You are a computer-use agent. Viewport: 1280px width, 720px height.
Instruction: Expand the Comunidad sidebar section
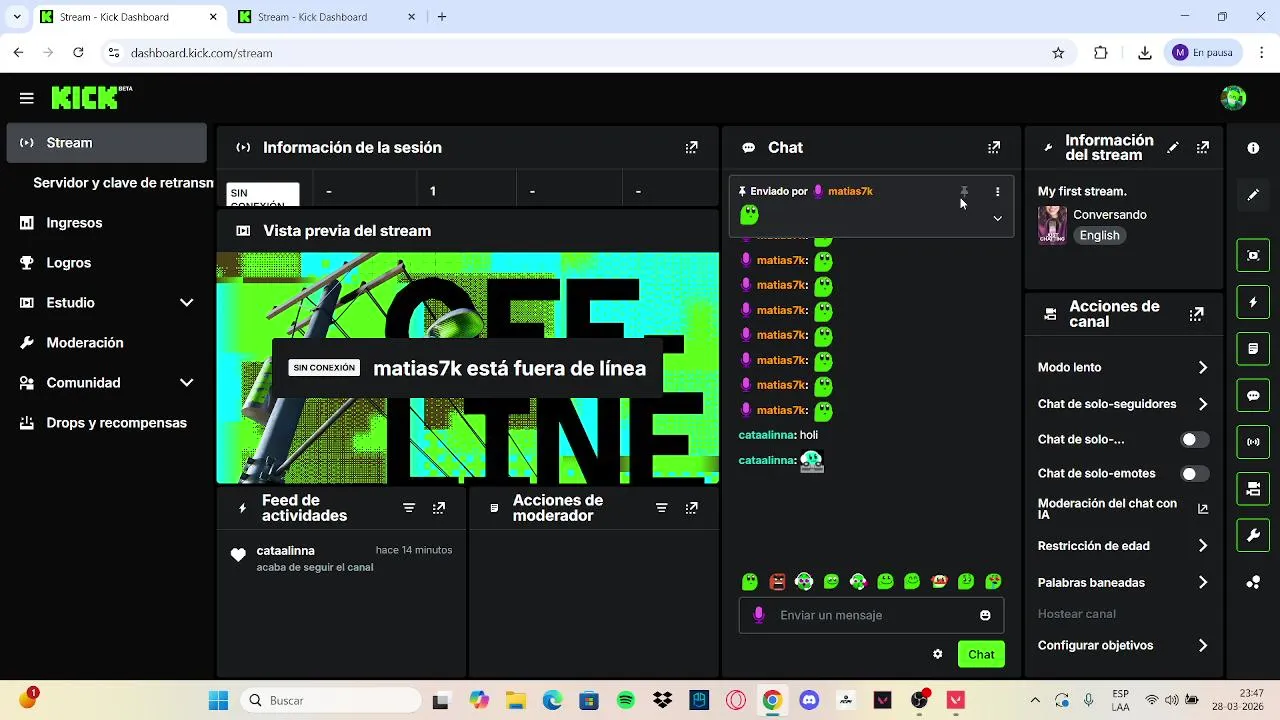[186, 383]
